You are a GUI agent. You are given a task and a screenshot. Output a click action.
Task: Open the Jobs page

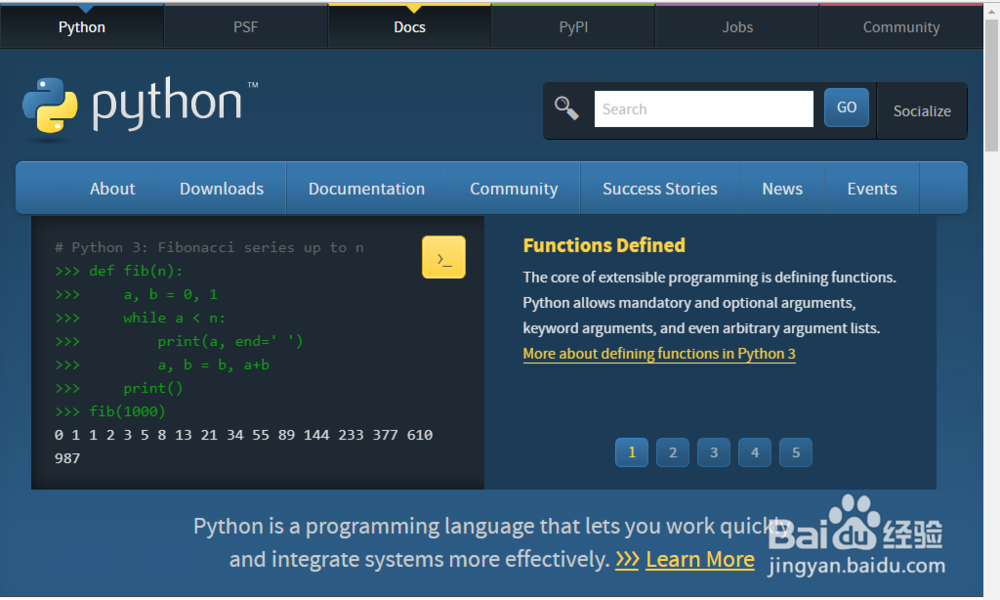click(737, 27)
